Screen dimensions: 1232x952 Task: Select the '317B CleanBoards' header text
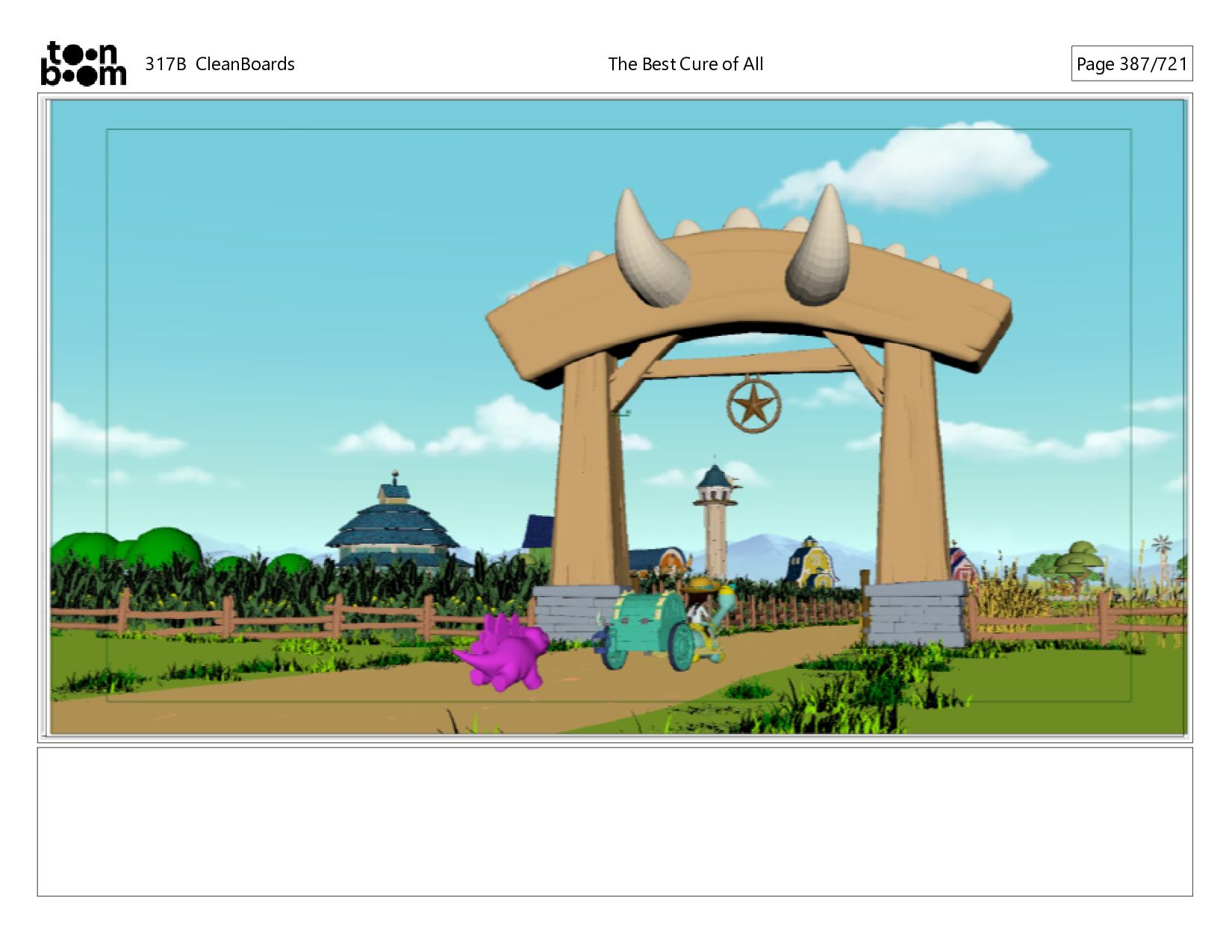pos(220,64)
